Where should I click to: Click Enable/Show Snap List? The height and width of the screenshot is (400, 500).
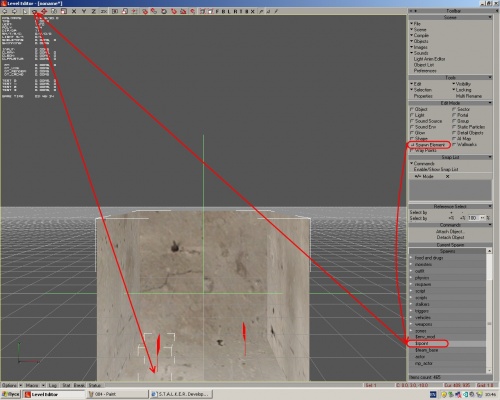click(436, 169)
